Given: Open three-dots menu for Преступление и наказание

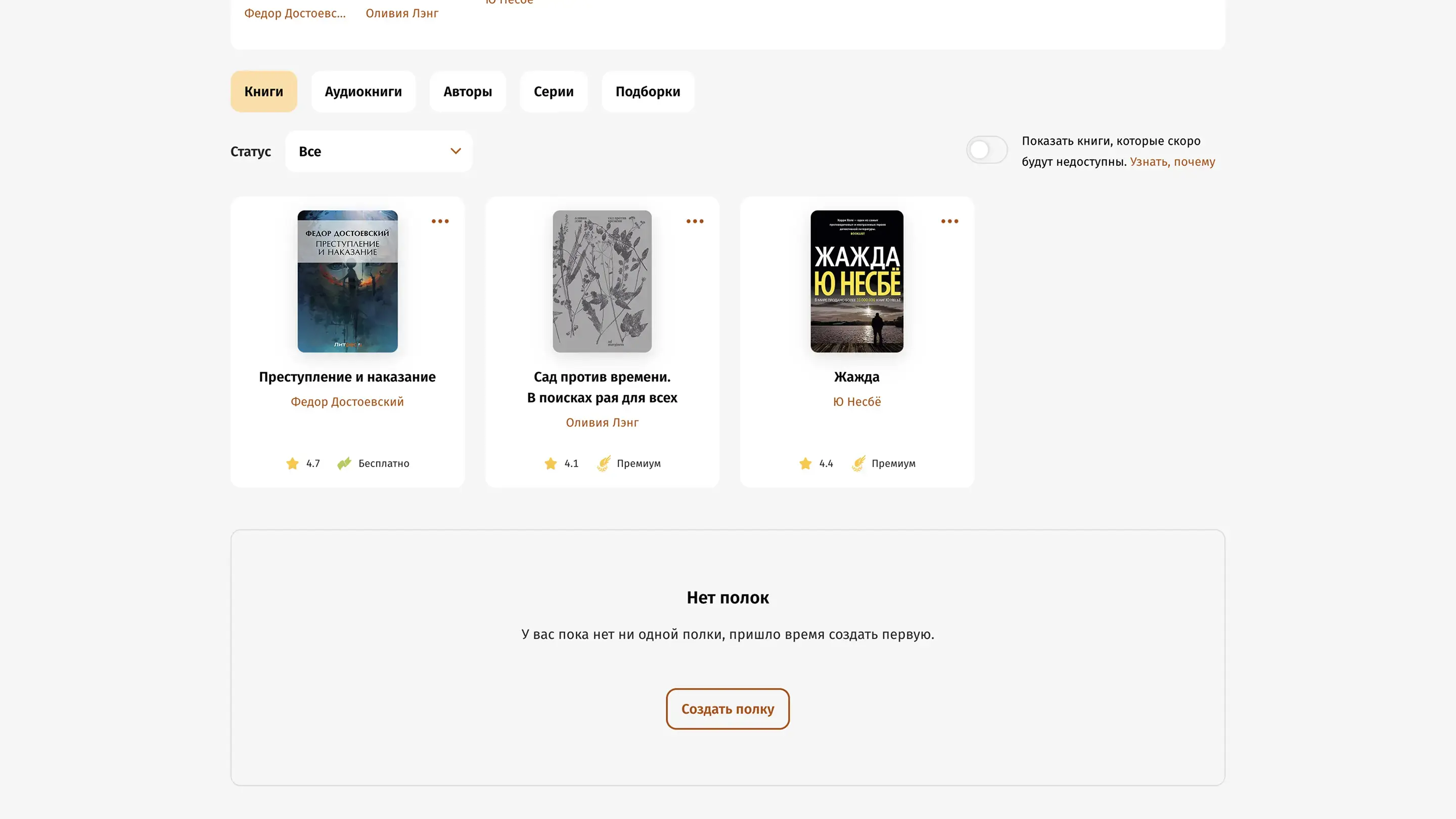Looking at the screenshot, I should 440,221.
